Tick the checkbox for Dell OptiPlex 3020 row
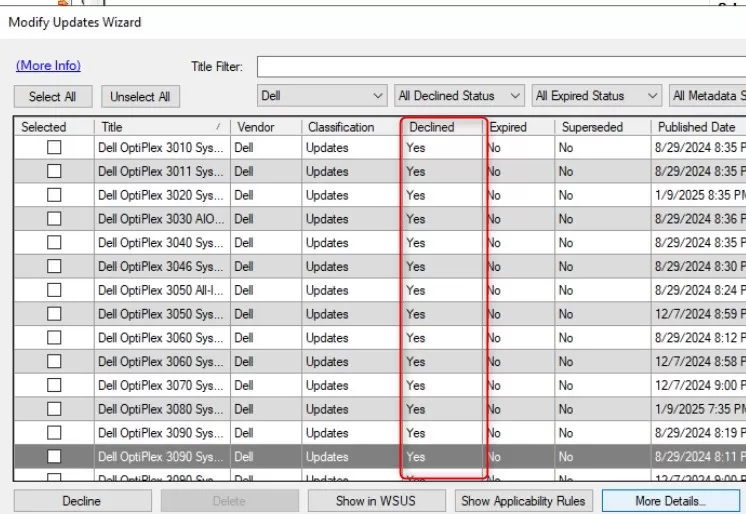The width and height of the screenshot is (746, 514). [54, 195]
